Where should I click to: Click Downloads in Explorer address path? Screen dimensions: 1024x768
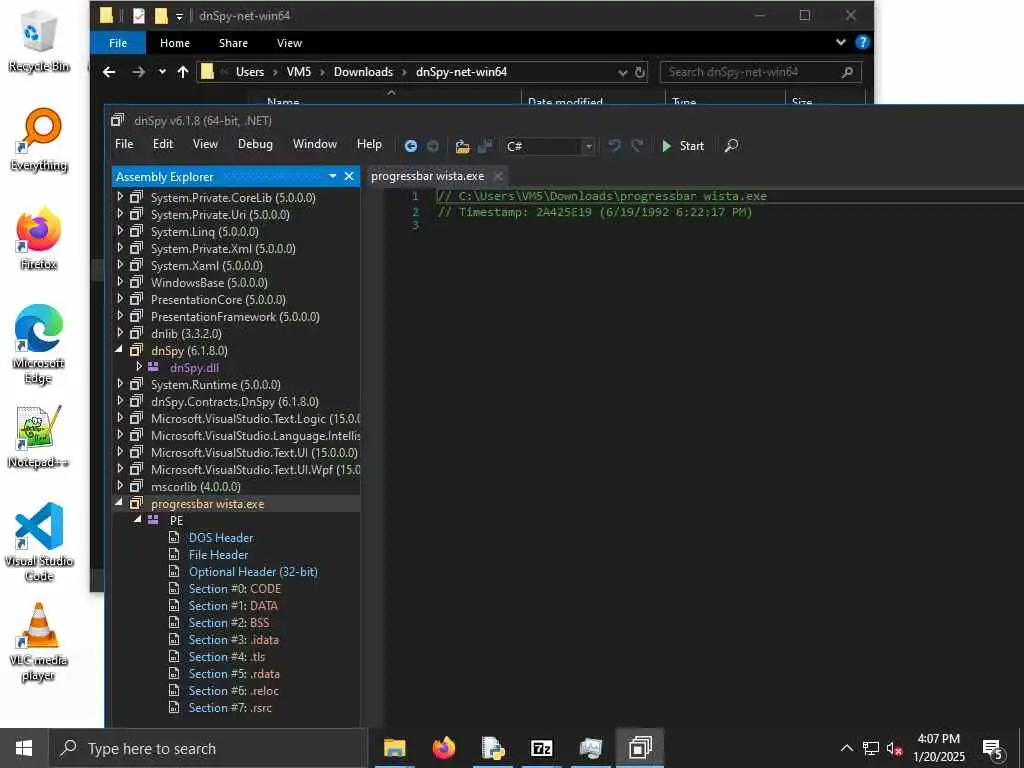(363, 72)
